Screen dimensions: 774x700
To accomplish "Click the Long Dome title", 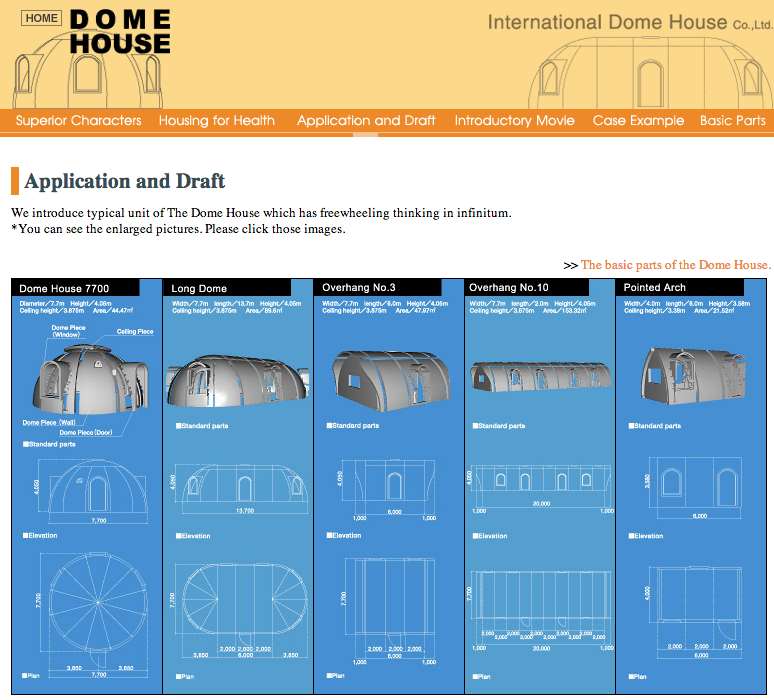I will 199,289.
